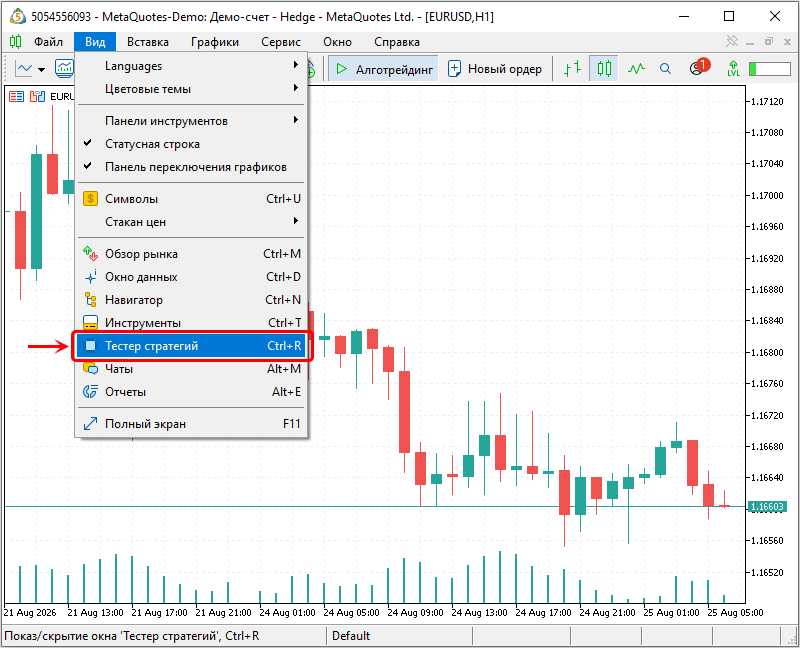Screen dimensions: 800x648
Task: Close the open Вид menu
Action: [95, 42]
